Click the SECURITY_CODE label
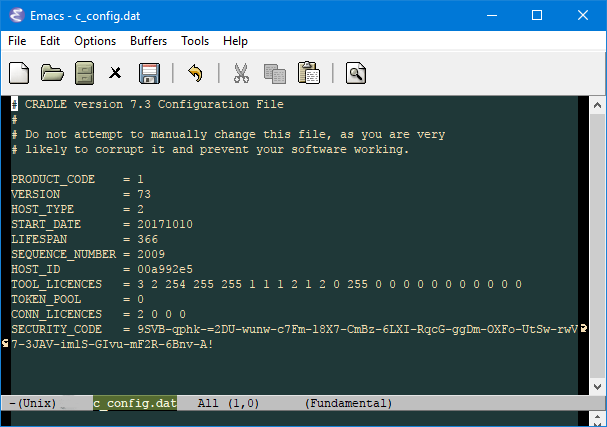Image resolution: width=607 pixels, height=427 pixels. point(57,329)
